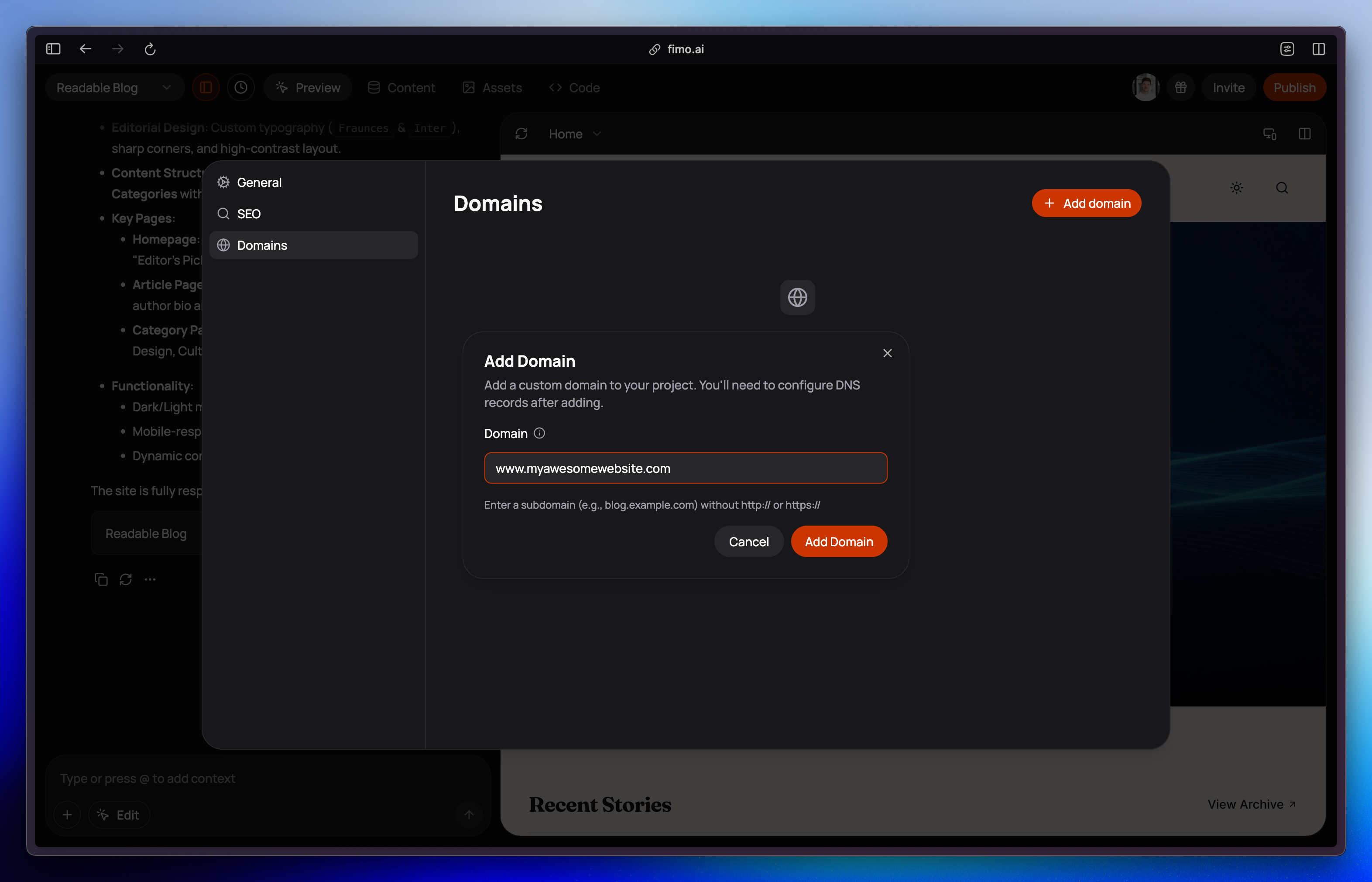Click the gift rewards icon
This screenshot has width=1372, height=882.
click(1181, 88)
